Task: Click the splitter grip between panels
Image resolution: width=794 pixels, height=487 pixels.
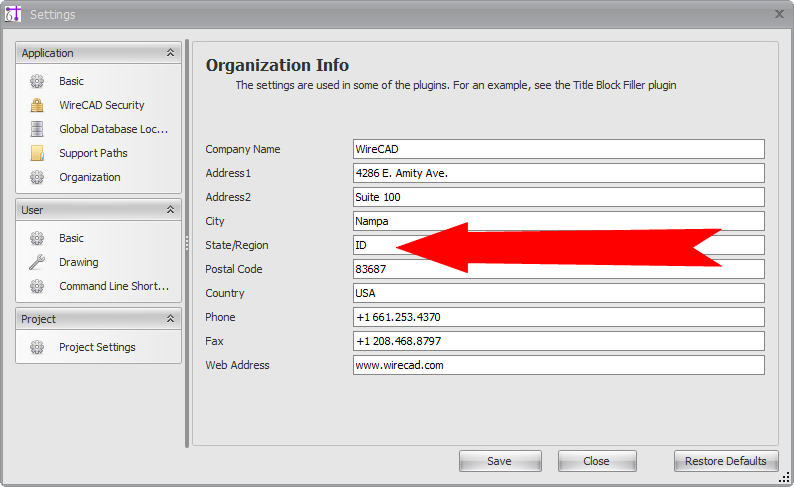Action: pyautogui.click(x=187, y=244)
